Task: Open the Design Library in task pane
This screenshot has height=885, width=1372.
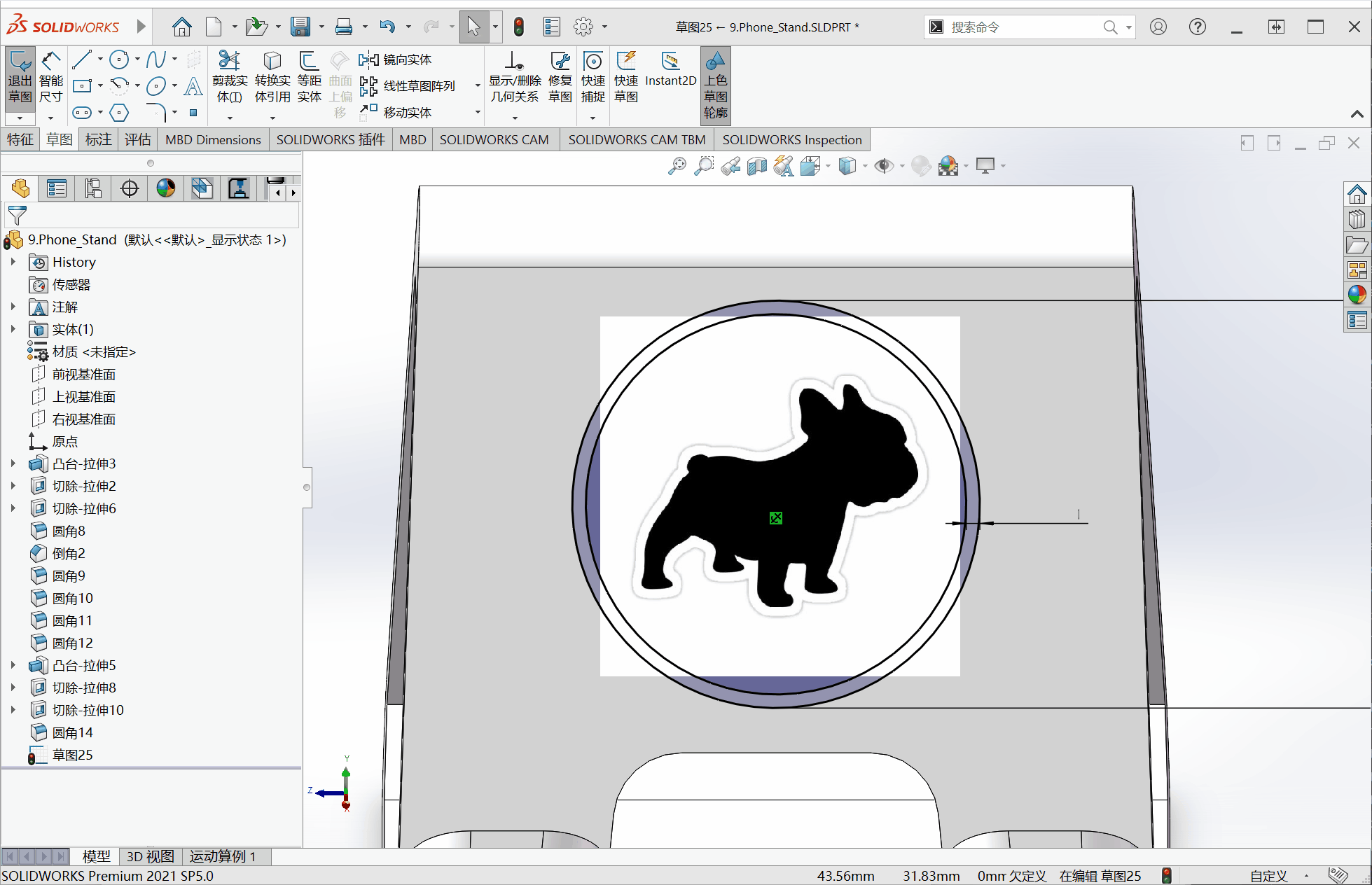Action: (x=1357, y=219)
